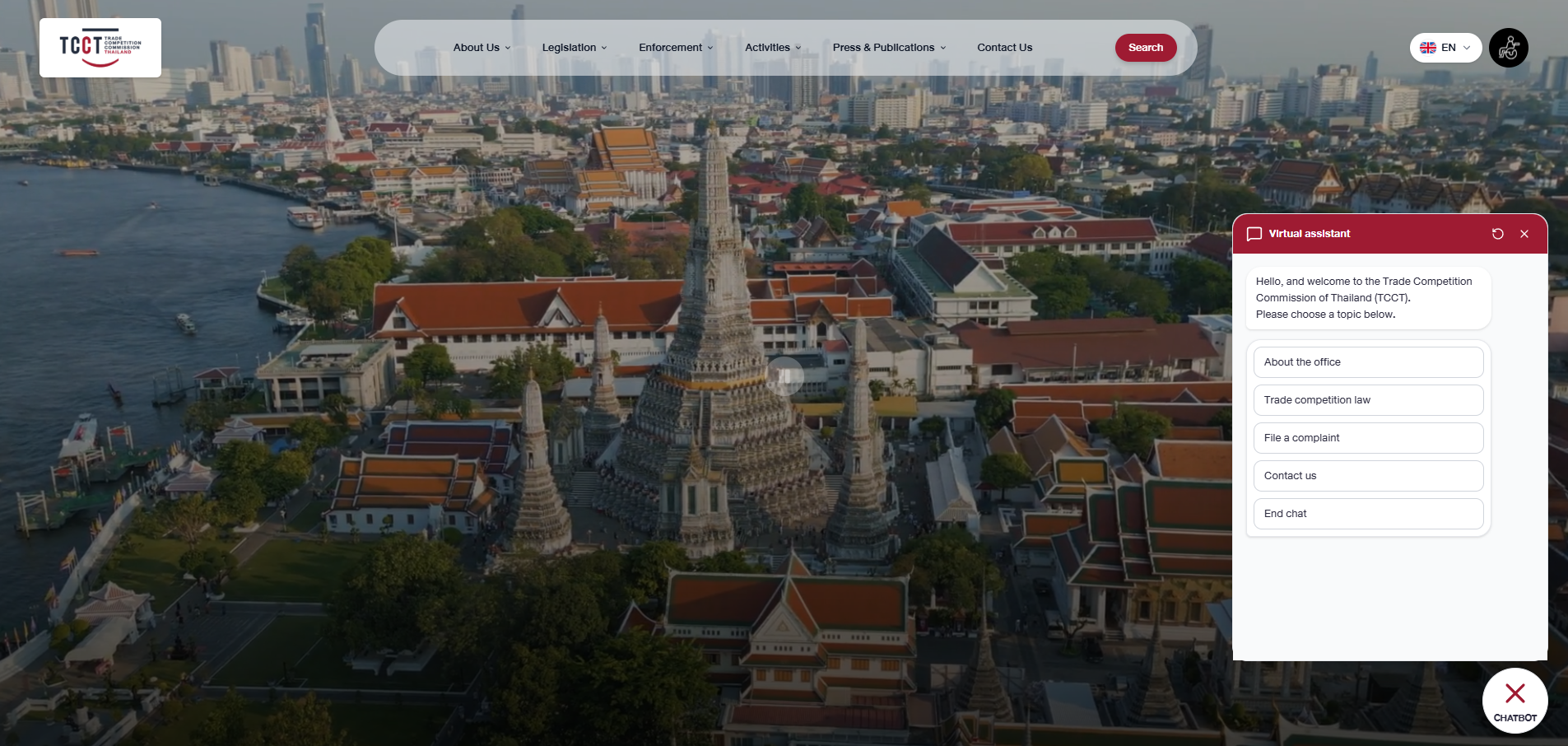Select Trade competition law topic

[1368, 400]
